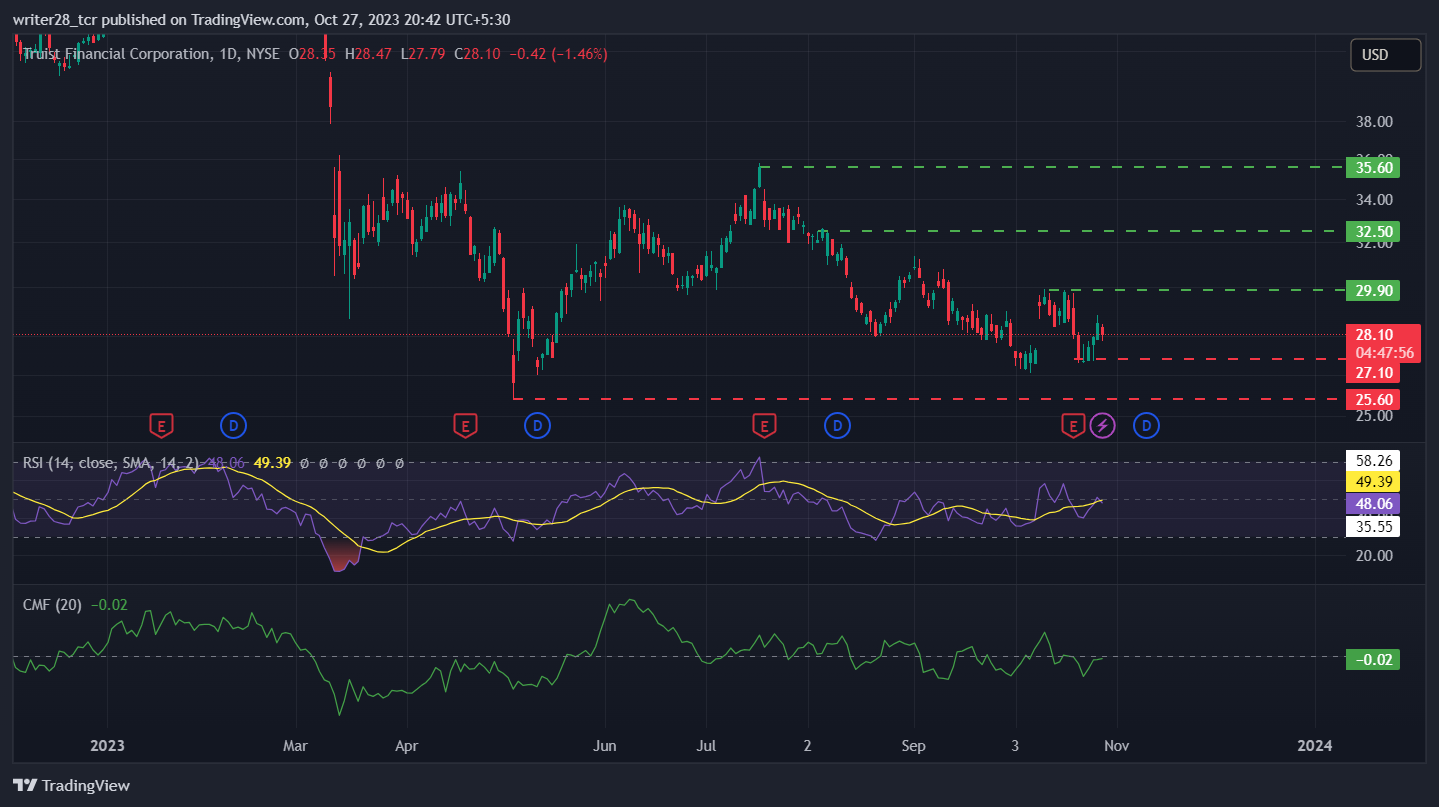Click the 35.55 RSI scale label
1439x807 pixels.
1372,526
